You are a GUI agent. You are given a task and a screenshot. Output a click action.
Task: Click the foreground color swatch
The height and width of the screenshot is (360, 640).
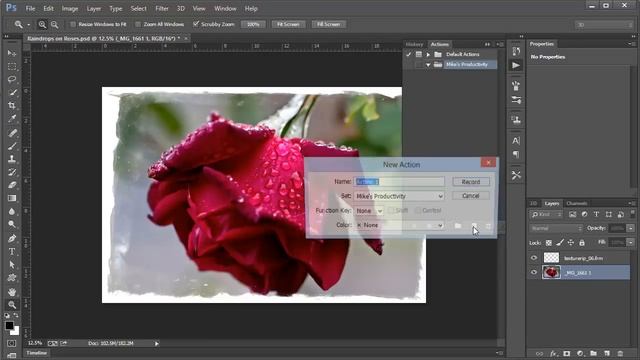(9, 325)
